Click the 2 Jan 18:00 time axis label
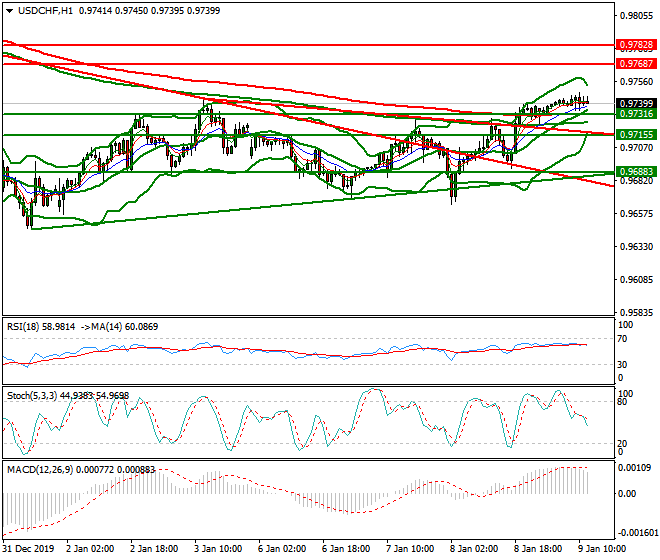This screenshot has height=560, width=660. click(x=154, y=549)
